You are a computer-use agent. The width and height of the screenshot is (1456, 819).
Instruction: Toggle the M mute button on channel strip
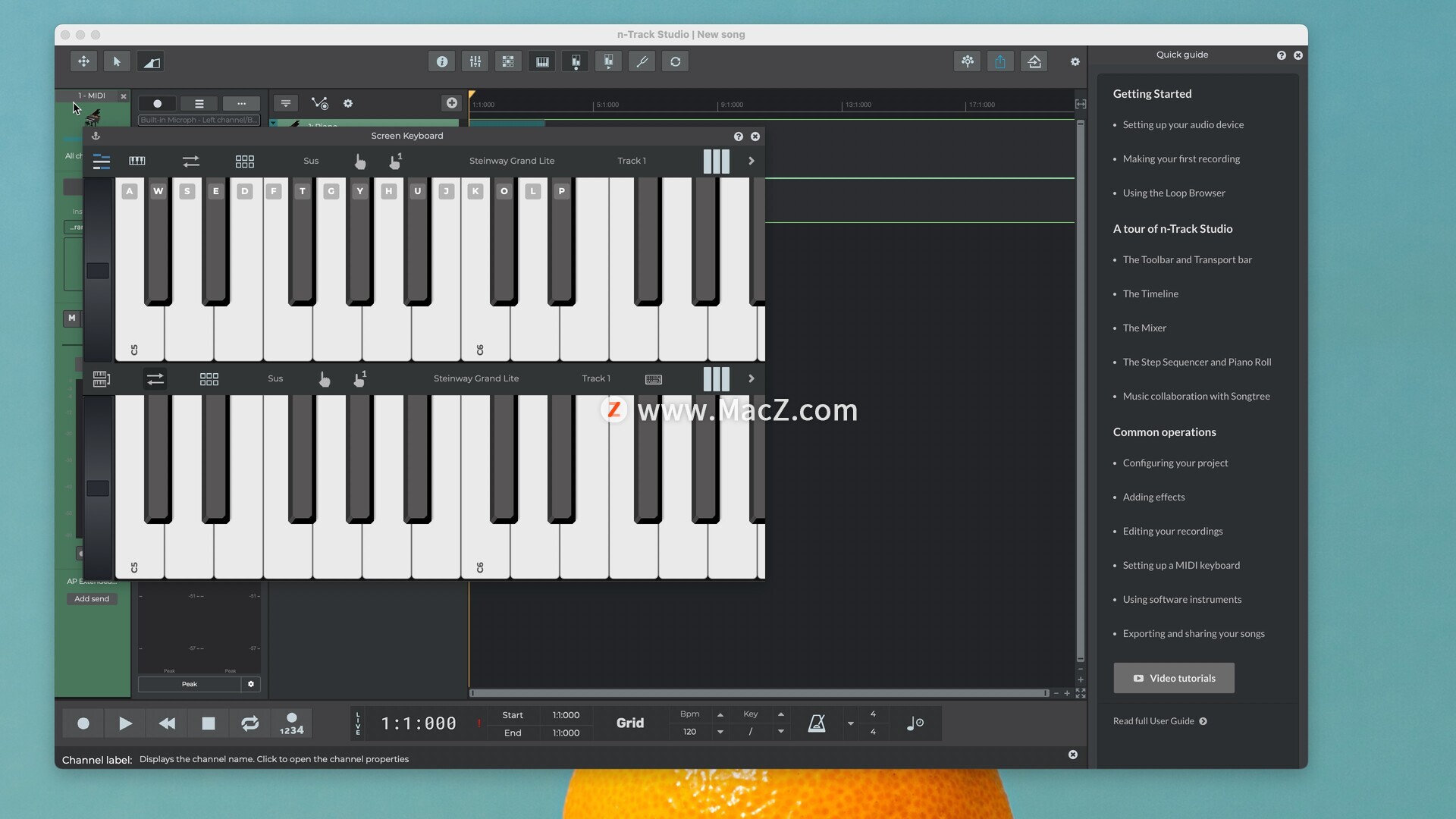72,318
